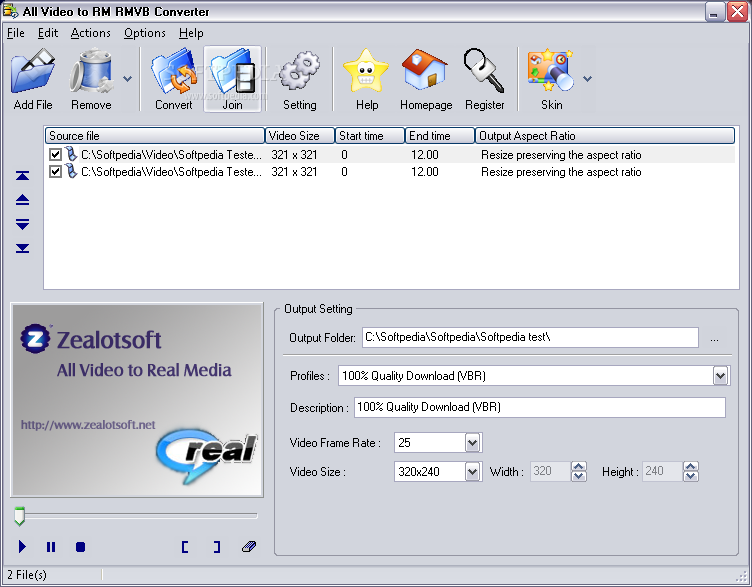Screen dimensions: 752x587
Task: Click the Remove recycle bin icon
Action: 91,80
